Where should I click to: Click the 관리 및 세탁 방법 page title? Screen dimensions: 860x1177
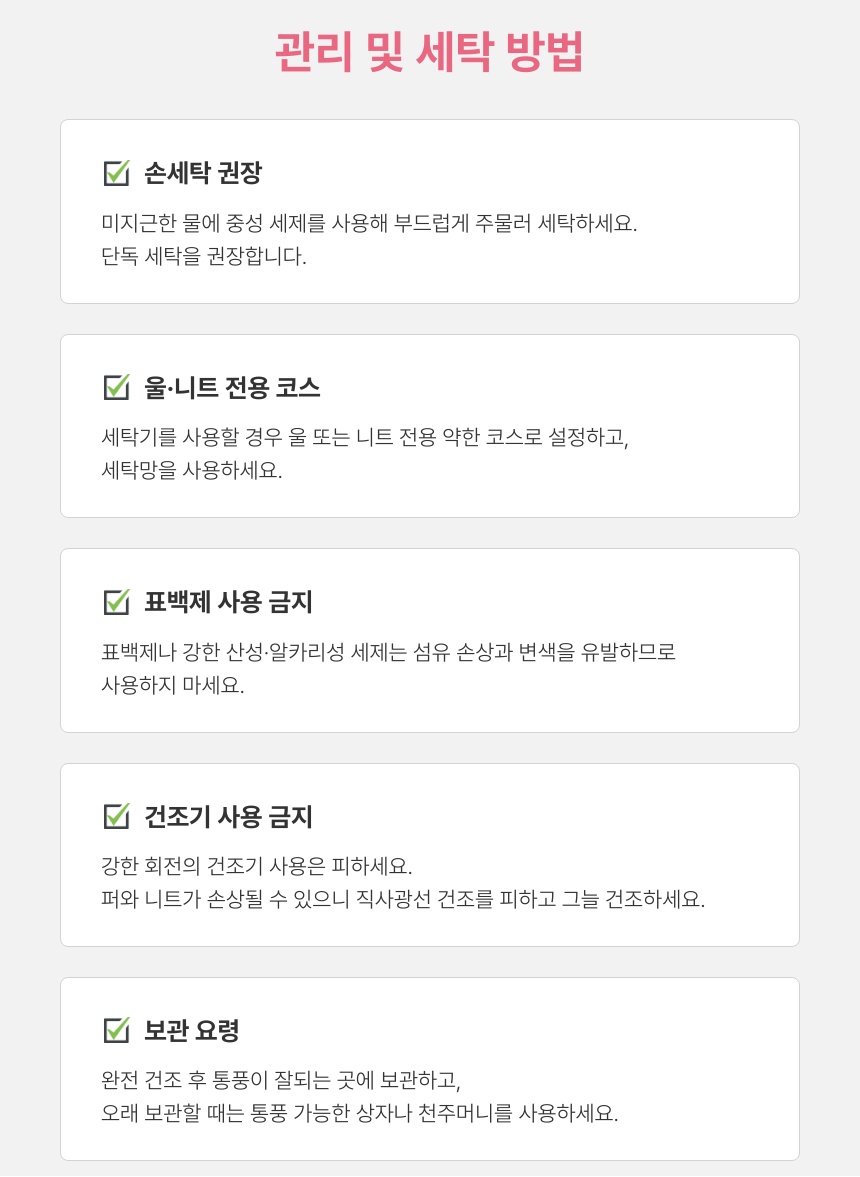click(x=429, y=52)
